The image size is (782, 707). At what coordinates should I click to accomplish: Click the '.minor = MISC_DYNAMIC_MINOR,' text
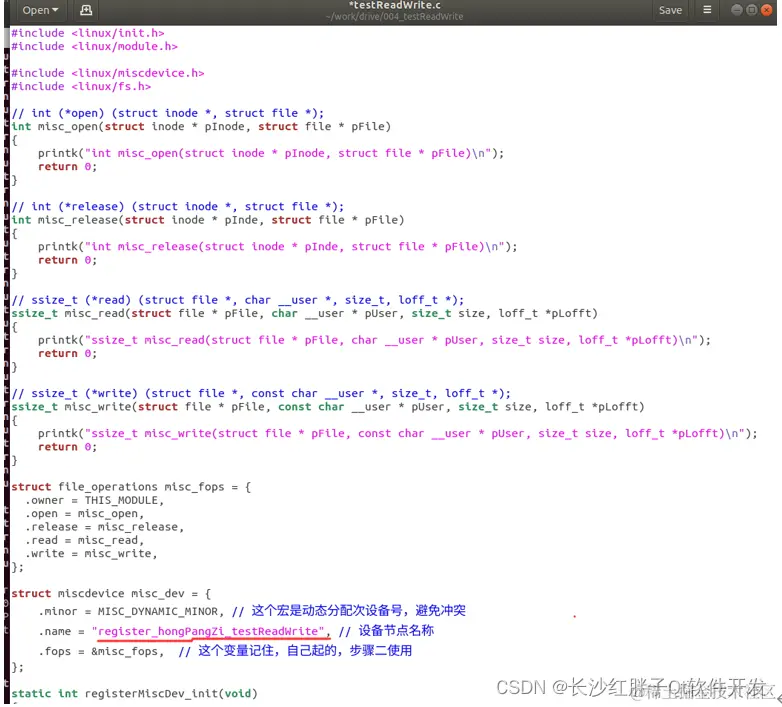click(x=131, y=612)
